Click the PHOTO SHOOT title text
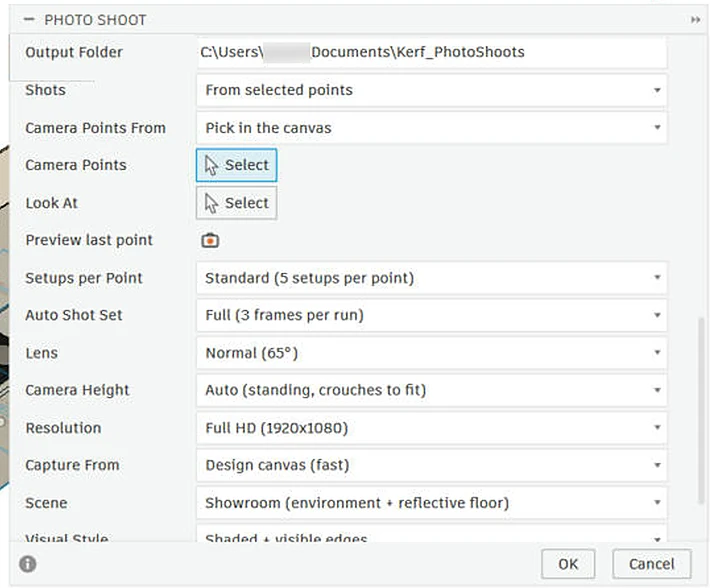The width and height of the screenshot is (710, 588). pyautogui.click(x=95, y=20)
